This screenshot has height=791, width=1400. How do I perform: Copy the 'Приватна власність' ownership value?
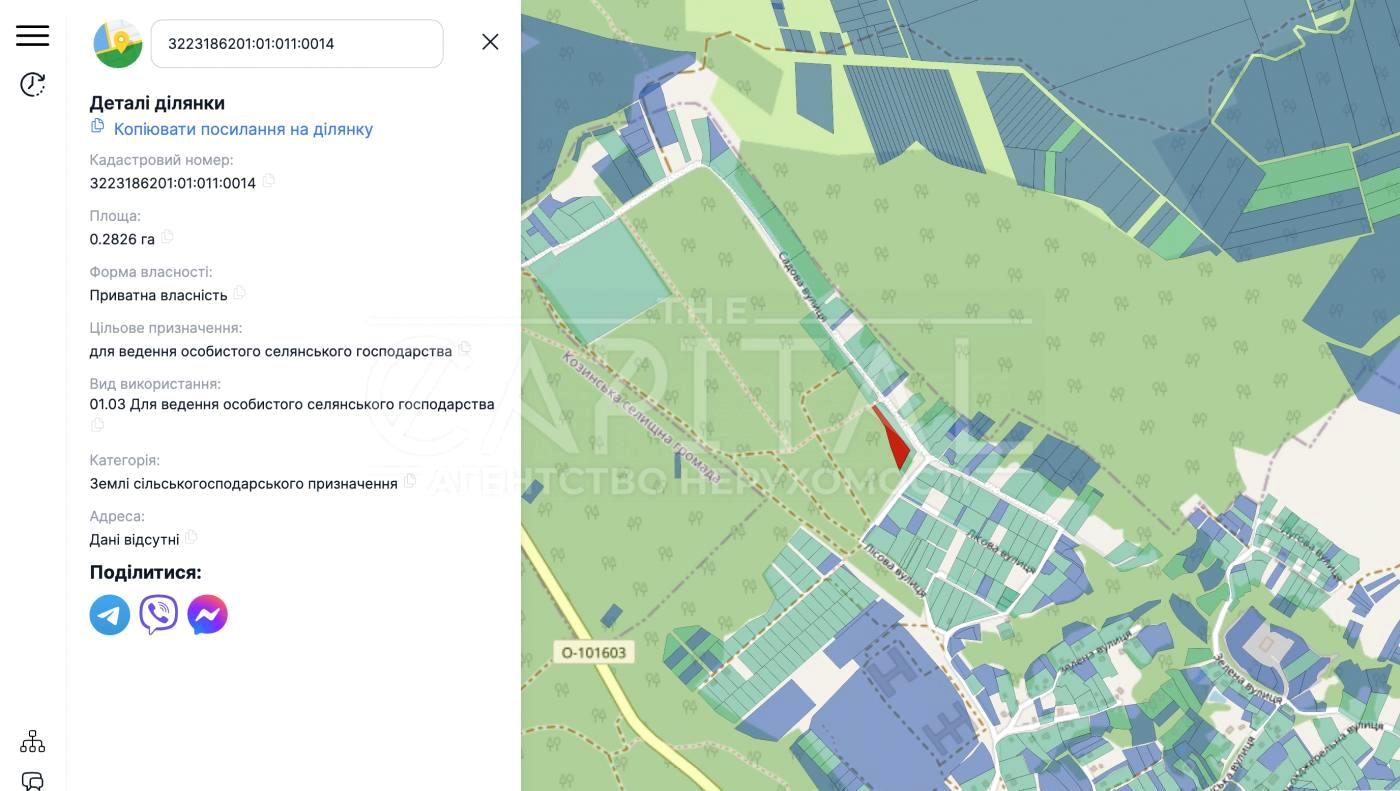pyautogui.click(x=240, y=294)
